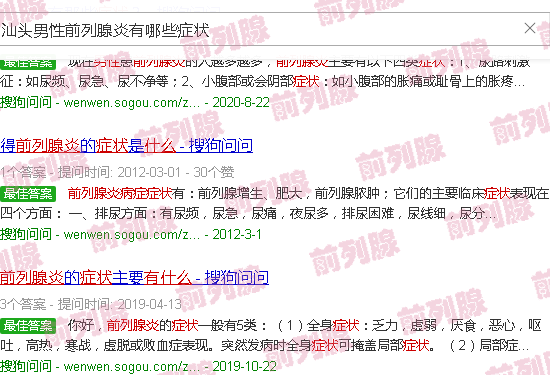Click the 搜狗问问 label in the 2012-3-1 source line
Image resolution: width=550 pixels, height=375 pixels.
pos(26,234)
